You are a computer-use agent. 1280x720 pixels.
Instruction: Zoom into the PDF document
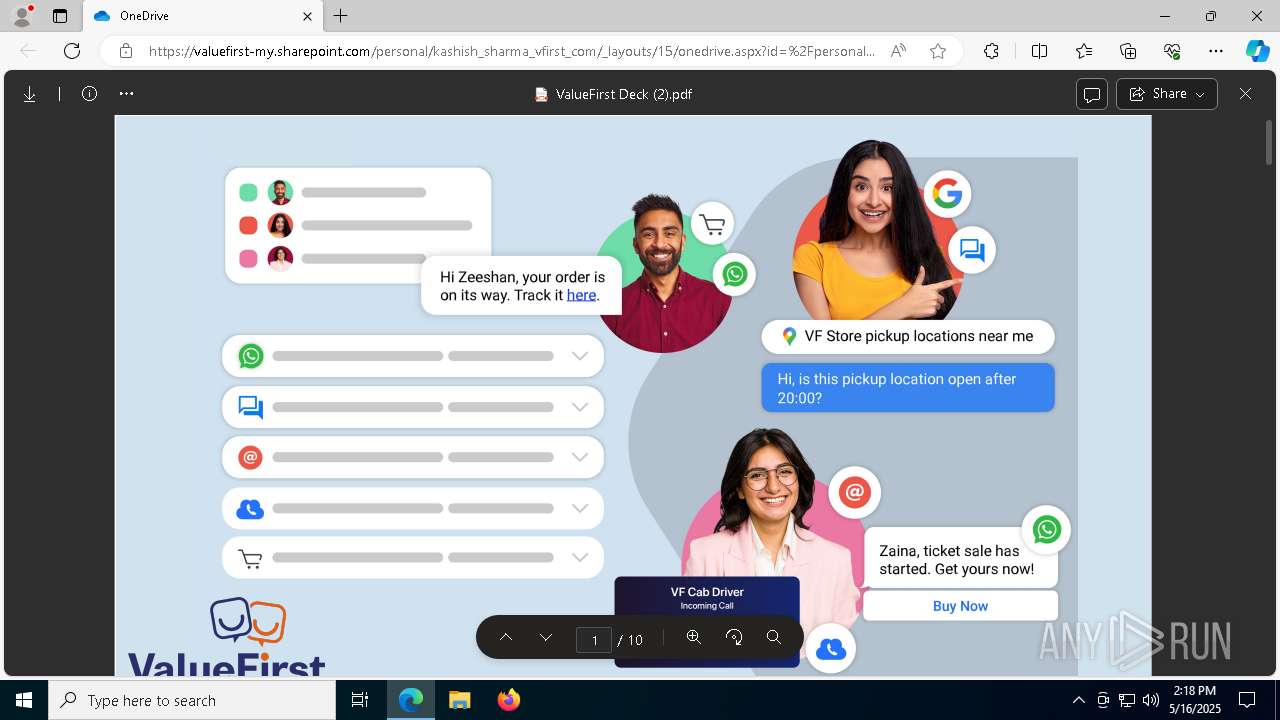pyautogui.click(x=693, y=638)
